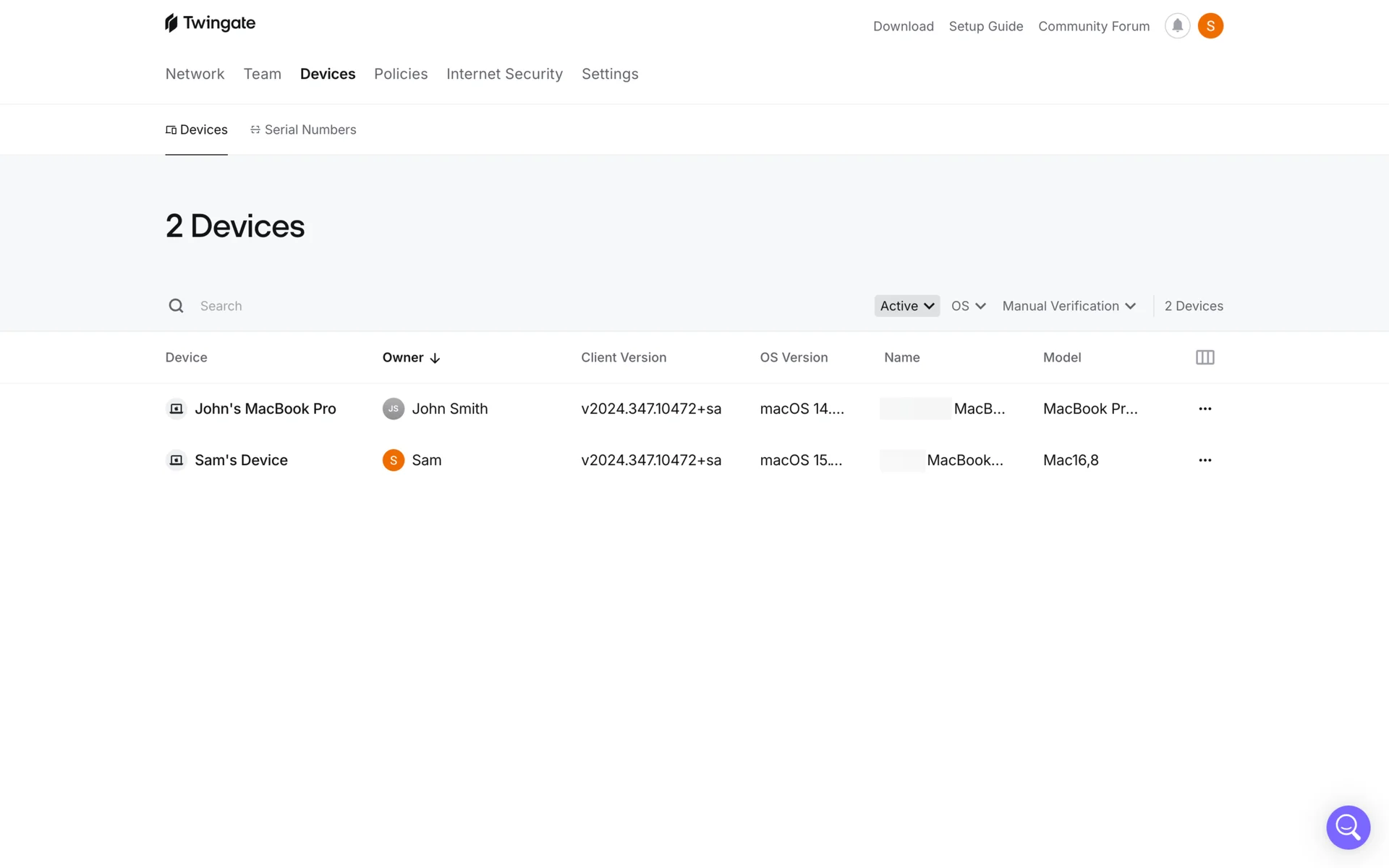1389x868 pixels.
Task: Open the Internet Security section
Action: [x=504, y=74]
